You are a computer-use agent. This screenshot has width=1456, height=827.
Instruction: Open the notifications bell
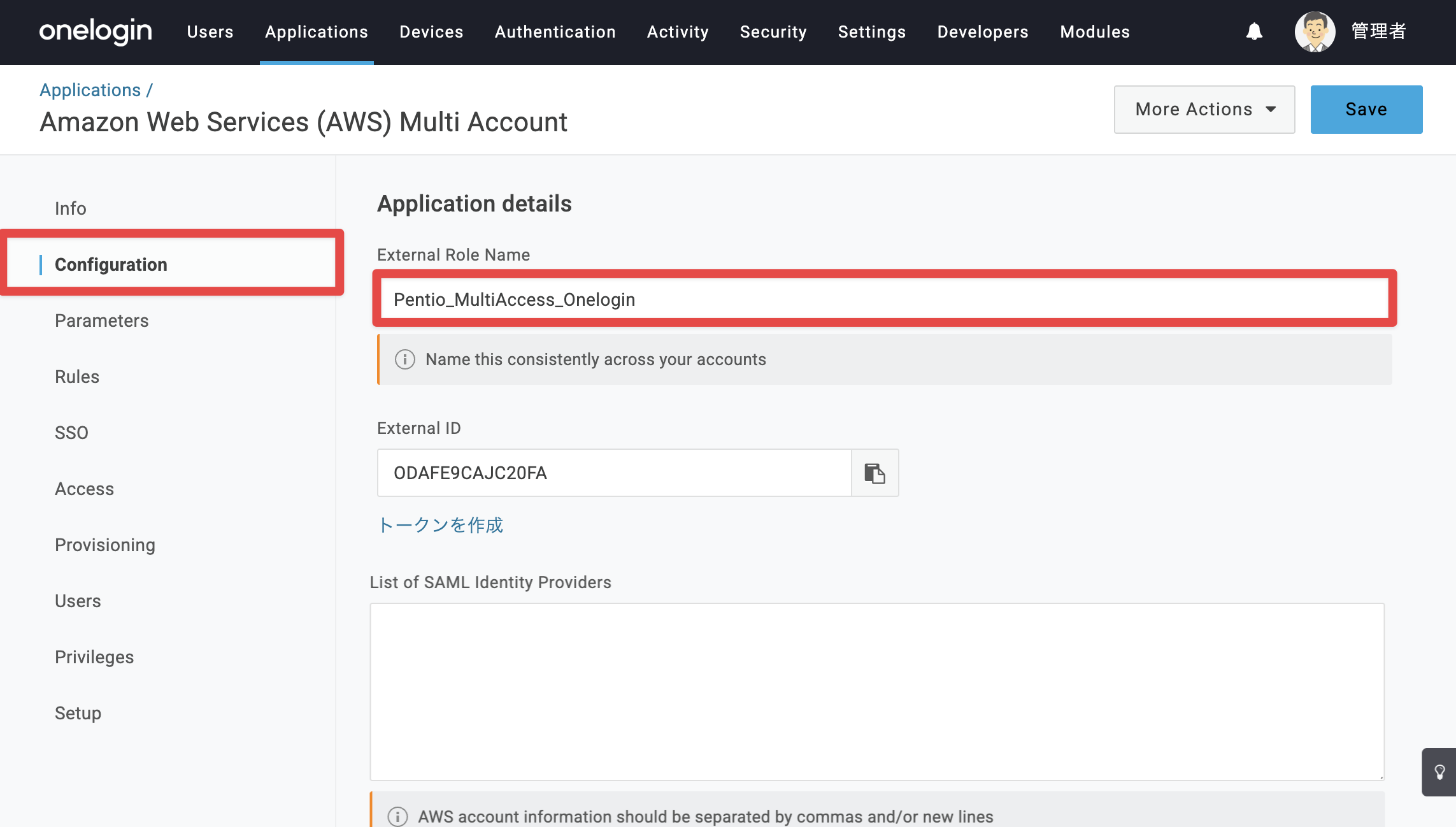[1254, 31]
